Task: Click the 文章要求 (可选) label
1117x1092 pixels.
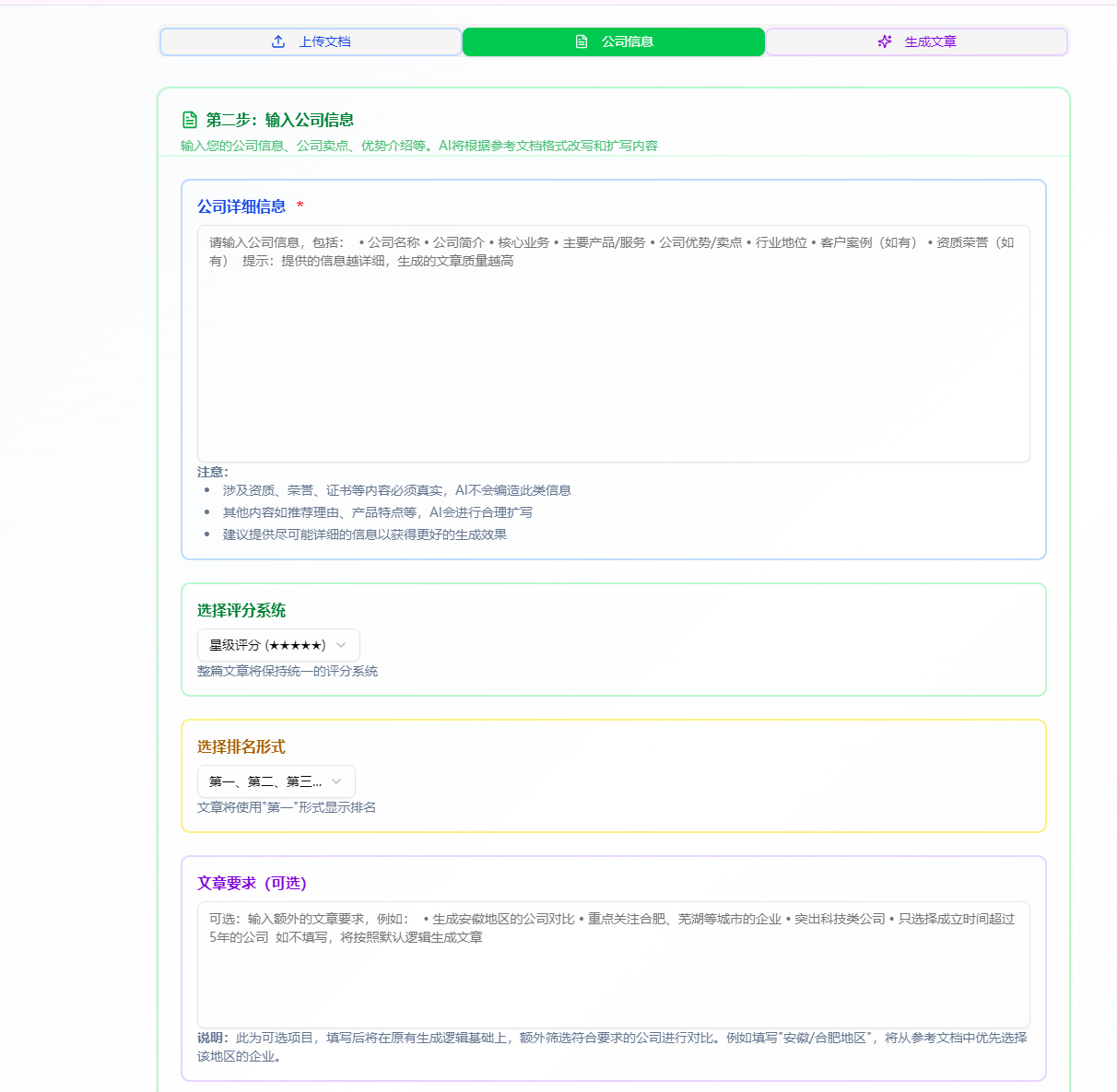Action: point(252,883)
